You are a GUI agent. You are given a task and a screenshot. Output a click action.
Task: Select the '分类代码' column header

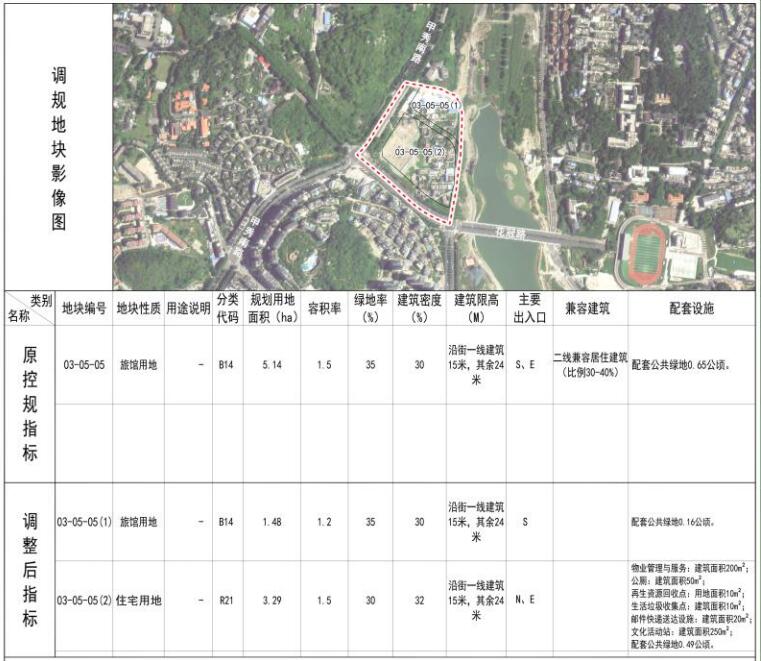(228, 308)
